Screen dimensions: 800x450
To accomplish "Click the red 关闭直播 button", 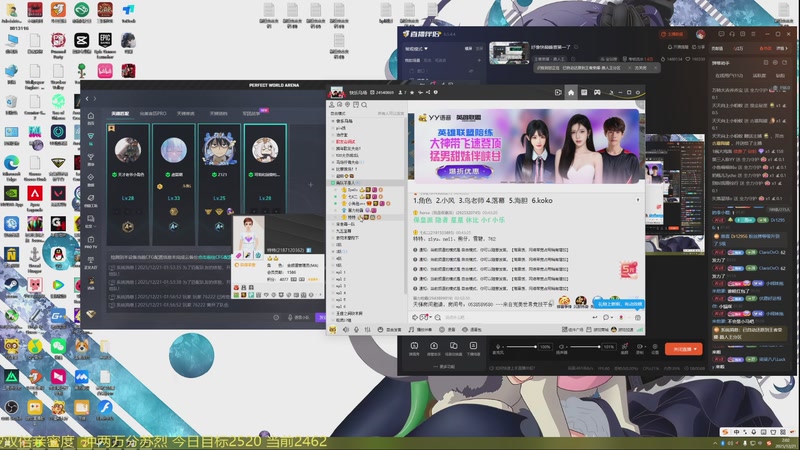I will pyautogui.click(x=684, y=349).
